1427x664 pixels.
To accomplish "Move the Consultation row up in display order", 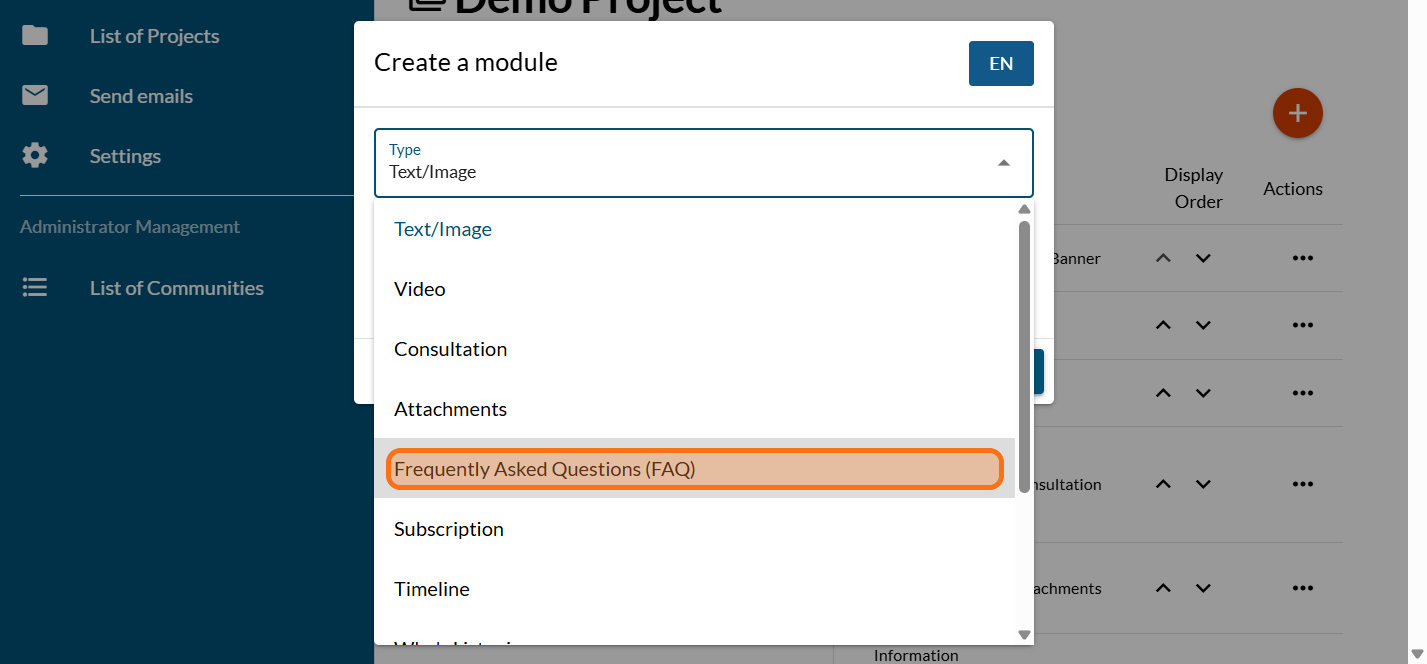I will tap(1163, 484).
